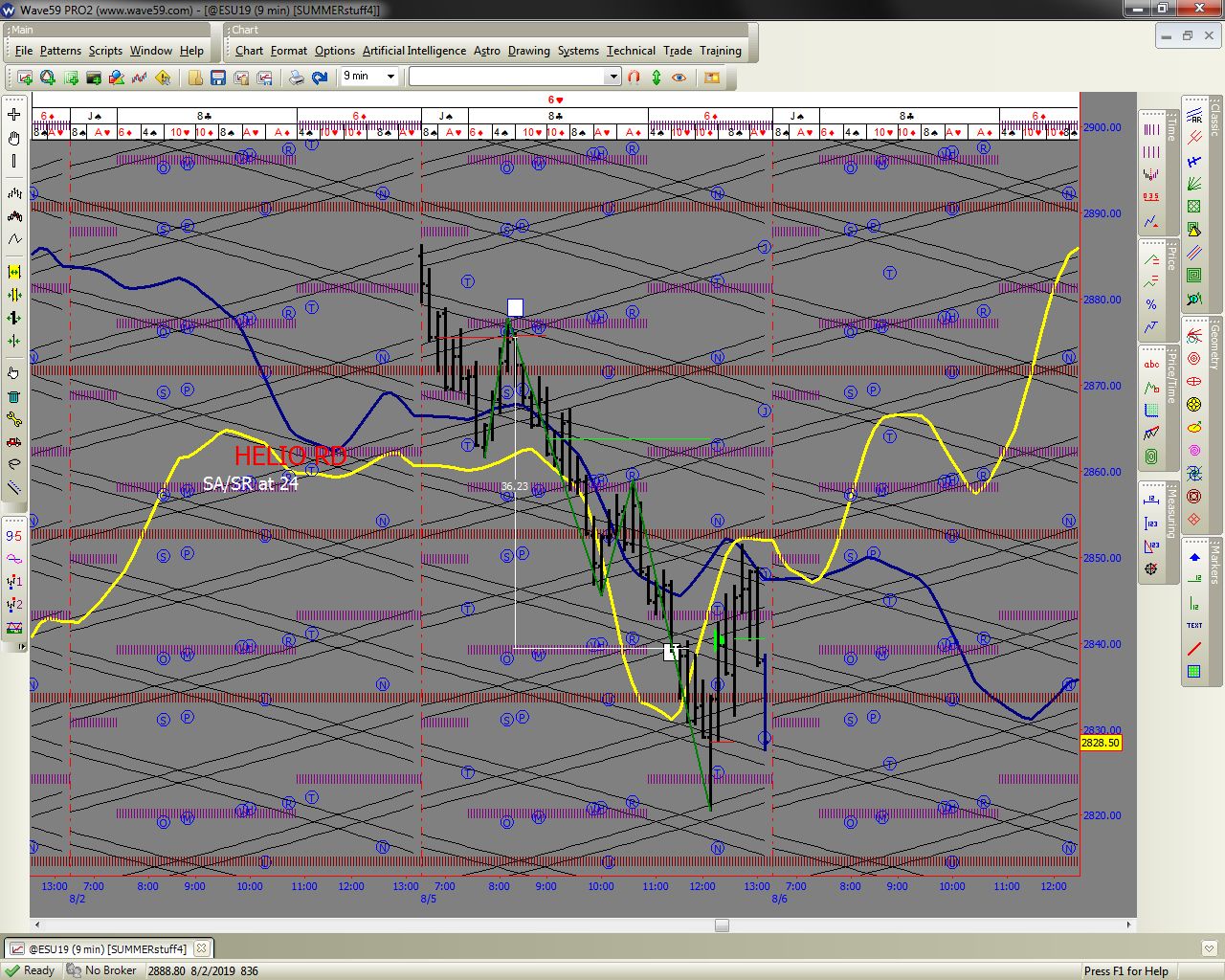The image size is (1225, 980).
Task: Select the red line marker tool
Action: point(1194,649)
